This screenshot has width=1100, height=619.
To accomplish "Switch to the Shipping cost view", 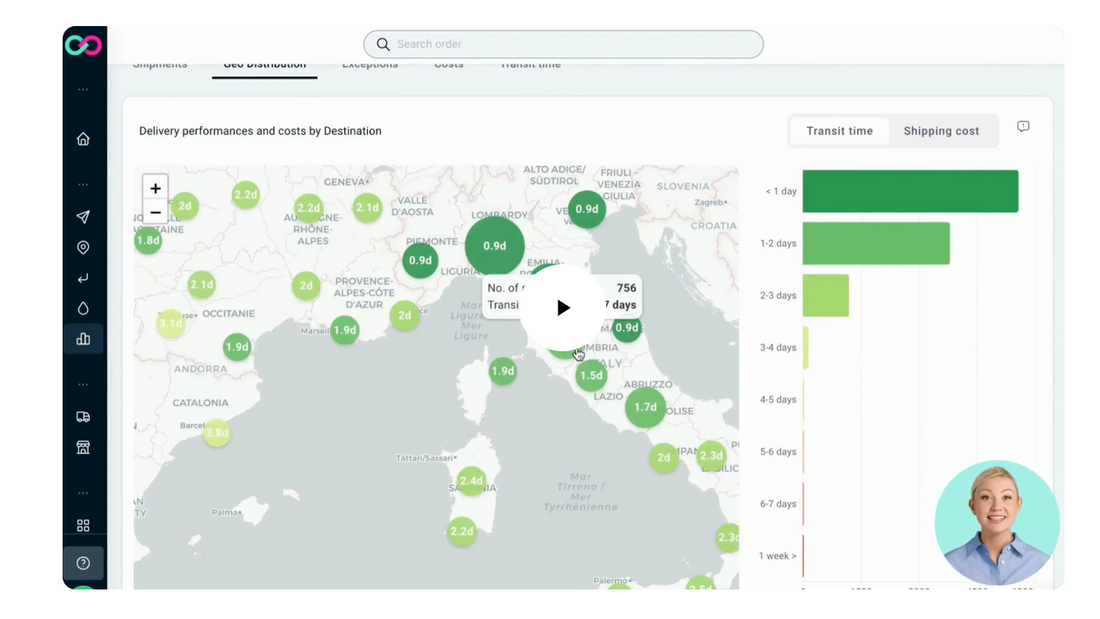I will tap(940, 130).
